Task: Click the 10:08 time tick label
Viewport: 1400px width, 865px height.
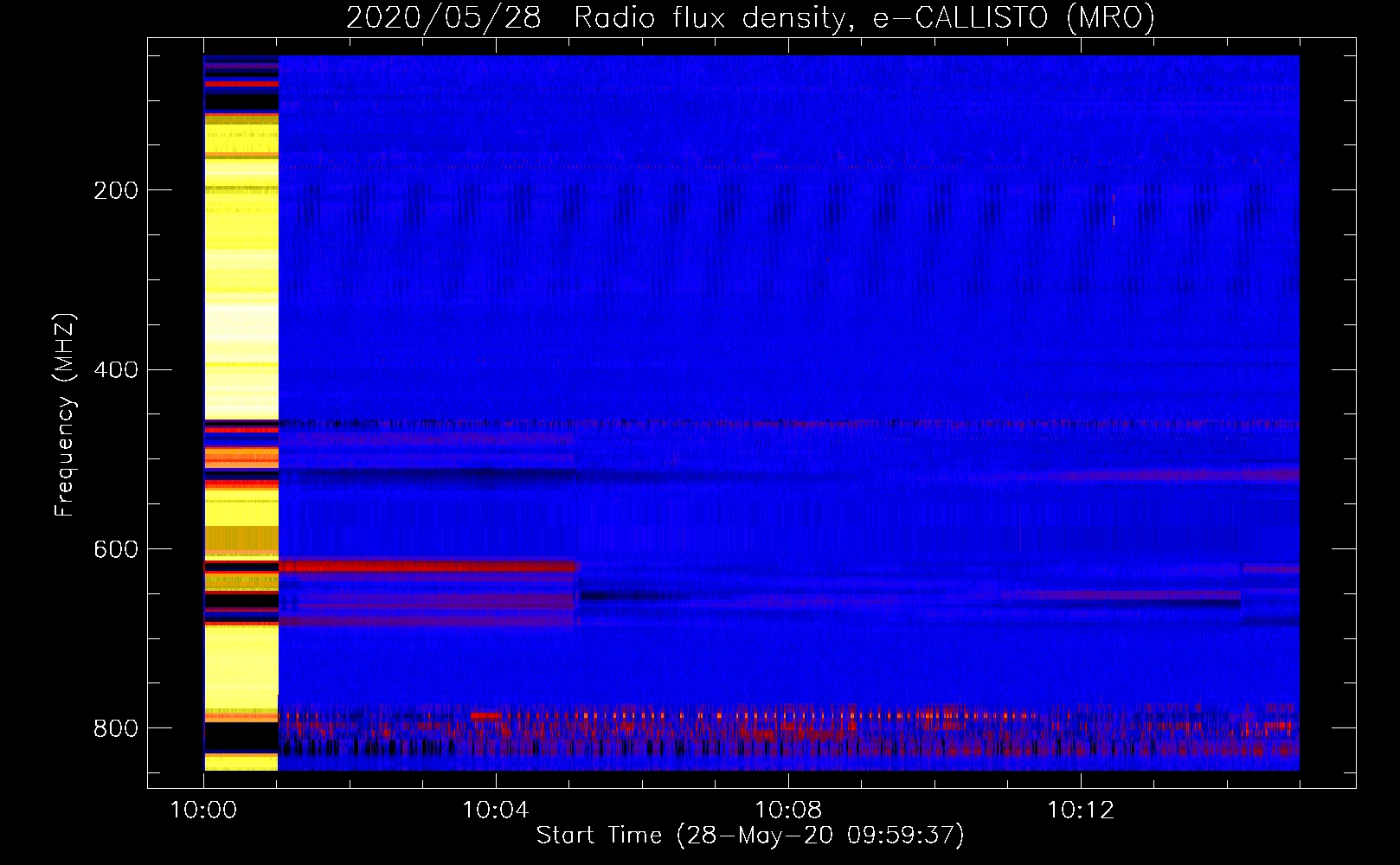Action: tap(788, 811)
